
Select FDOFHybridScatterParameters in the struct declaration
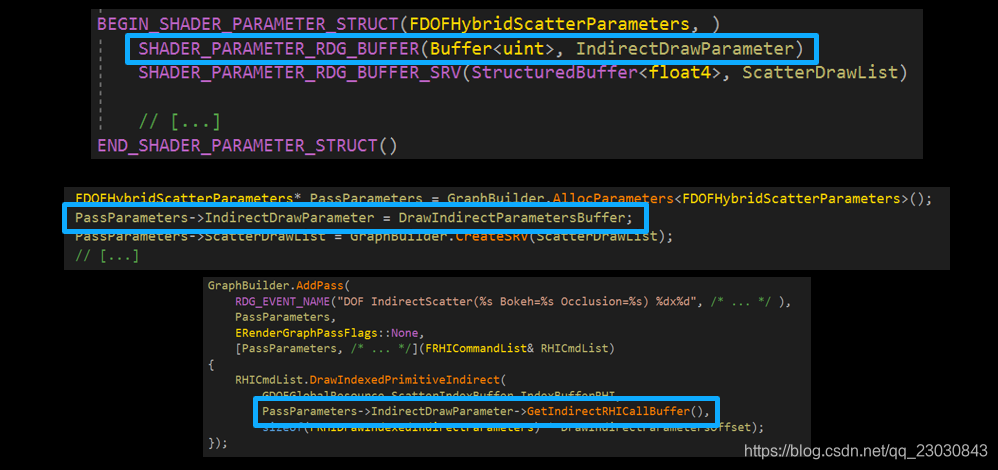point(550,24)
